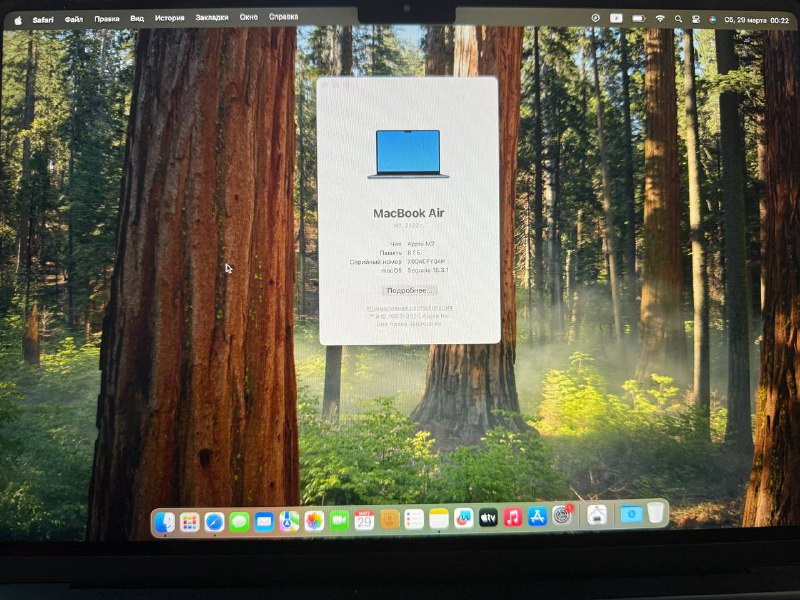Open the Safari application menu
The image size is (800, 600).
(x=43, y=20)
